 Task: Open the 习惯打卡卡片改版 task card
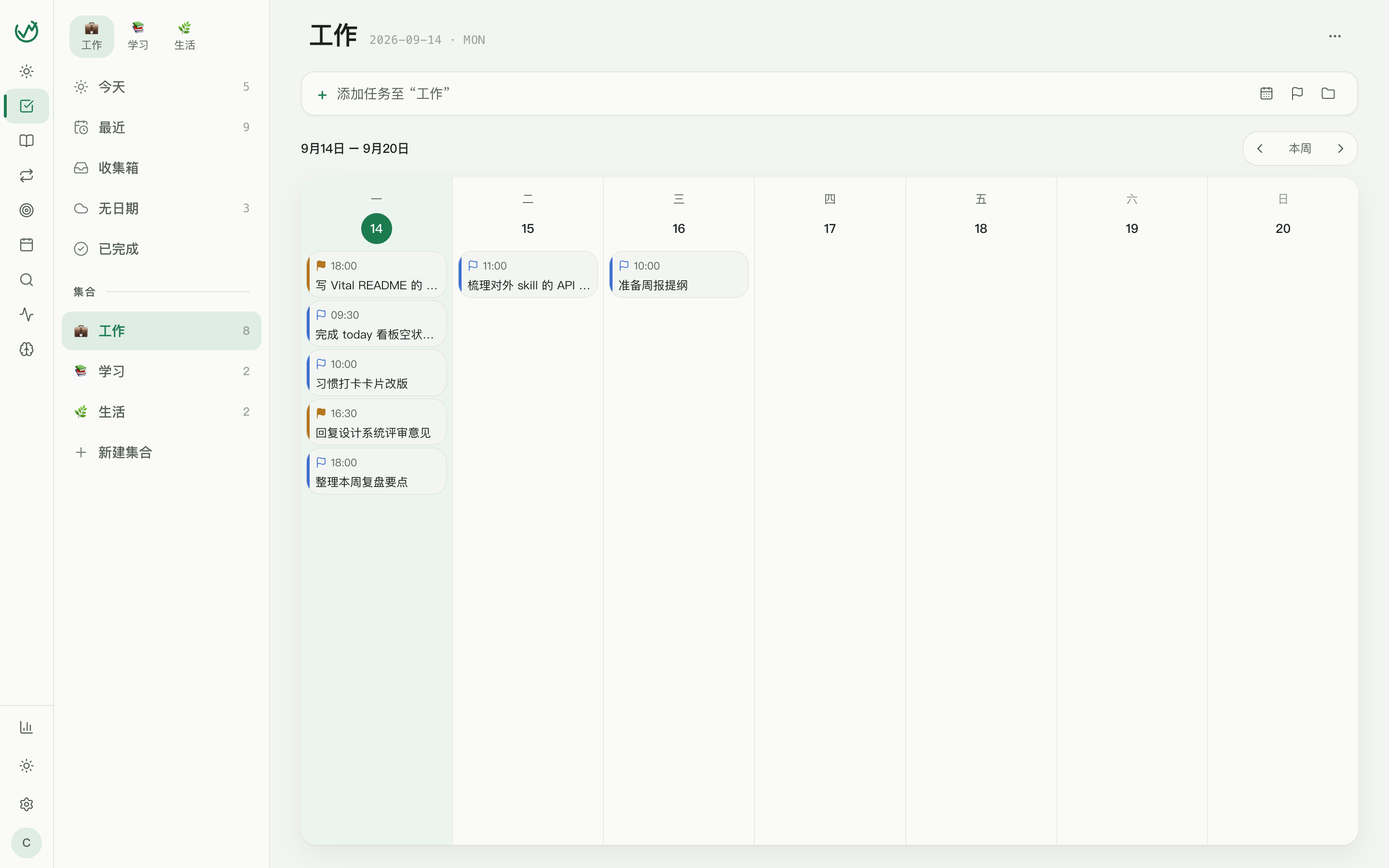click(377, 373)
